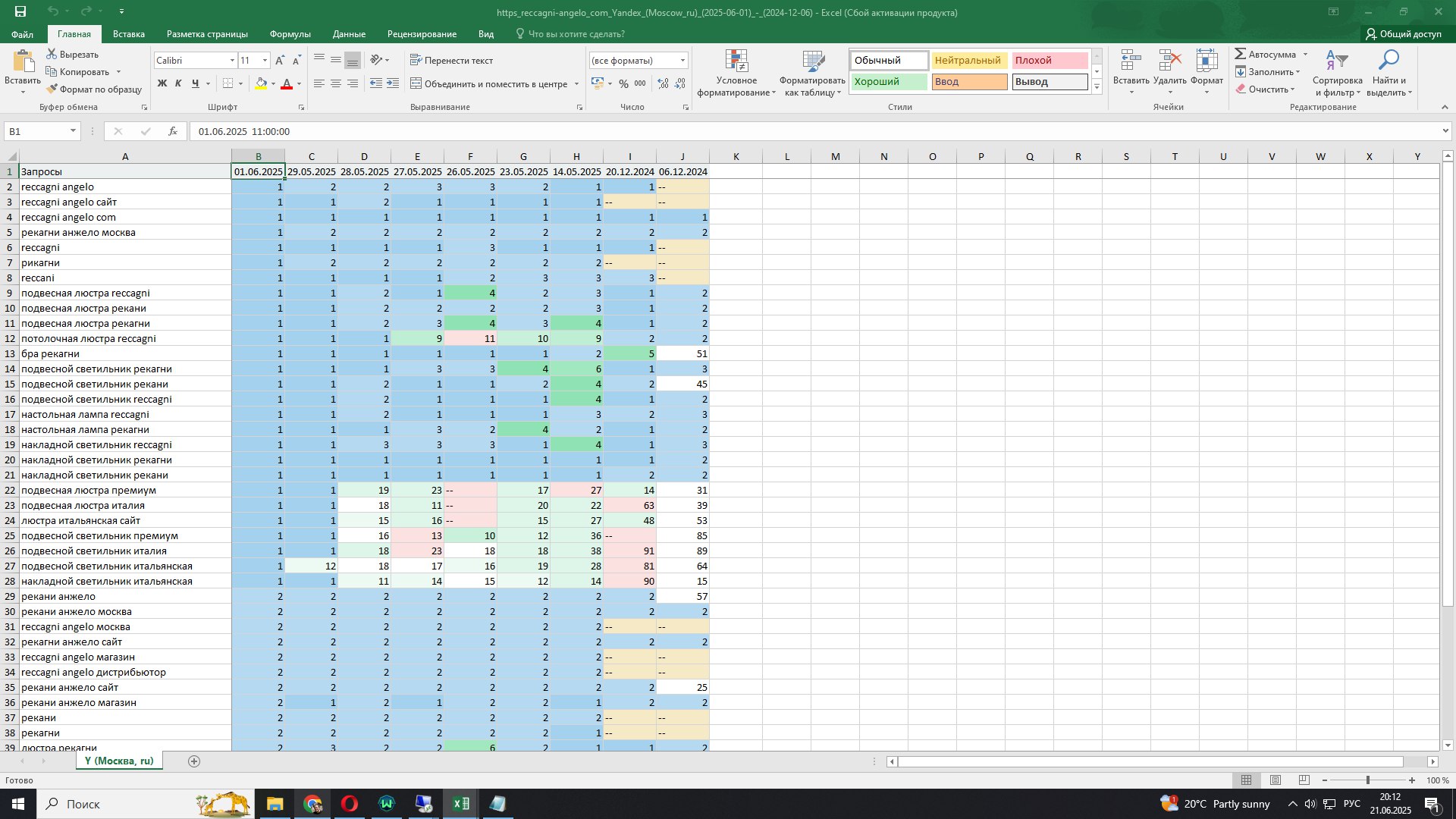Screen dimensions: 1456x819
Task: Open the font size 11 dropdown
Action: click(265, 60)
